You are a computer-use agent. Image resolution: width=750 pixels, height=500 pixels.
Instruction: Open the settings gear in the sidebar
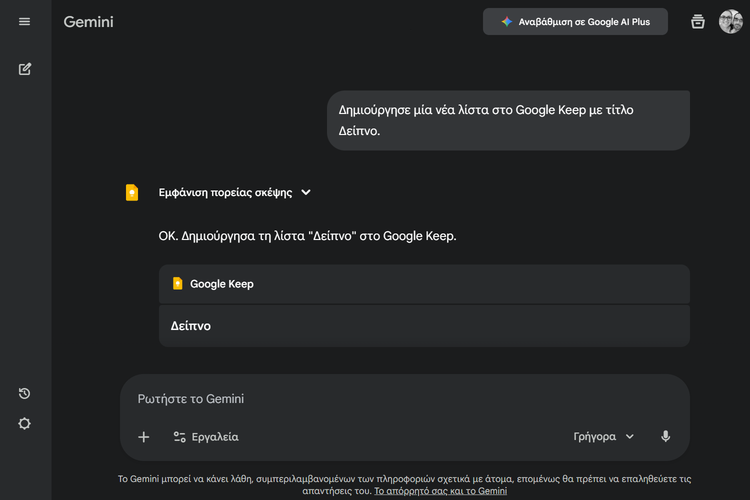pos(25,423)
